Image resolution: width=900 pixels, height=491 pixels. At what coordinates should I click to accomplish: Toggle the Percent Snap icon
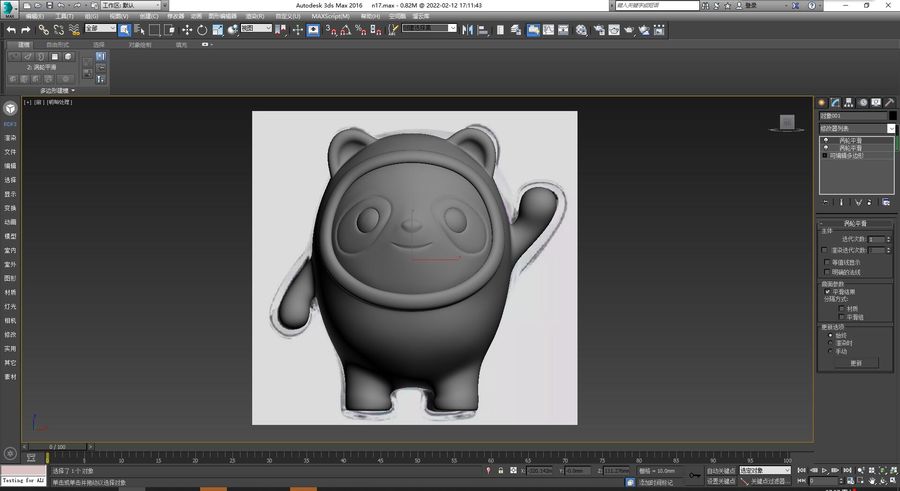click(x=360, y=30)
